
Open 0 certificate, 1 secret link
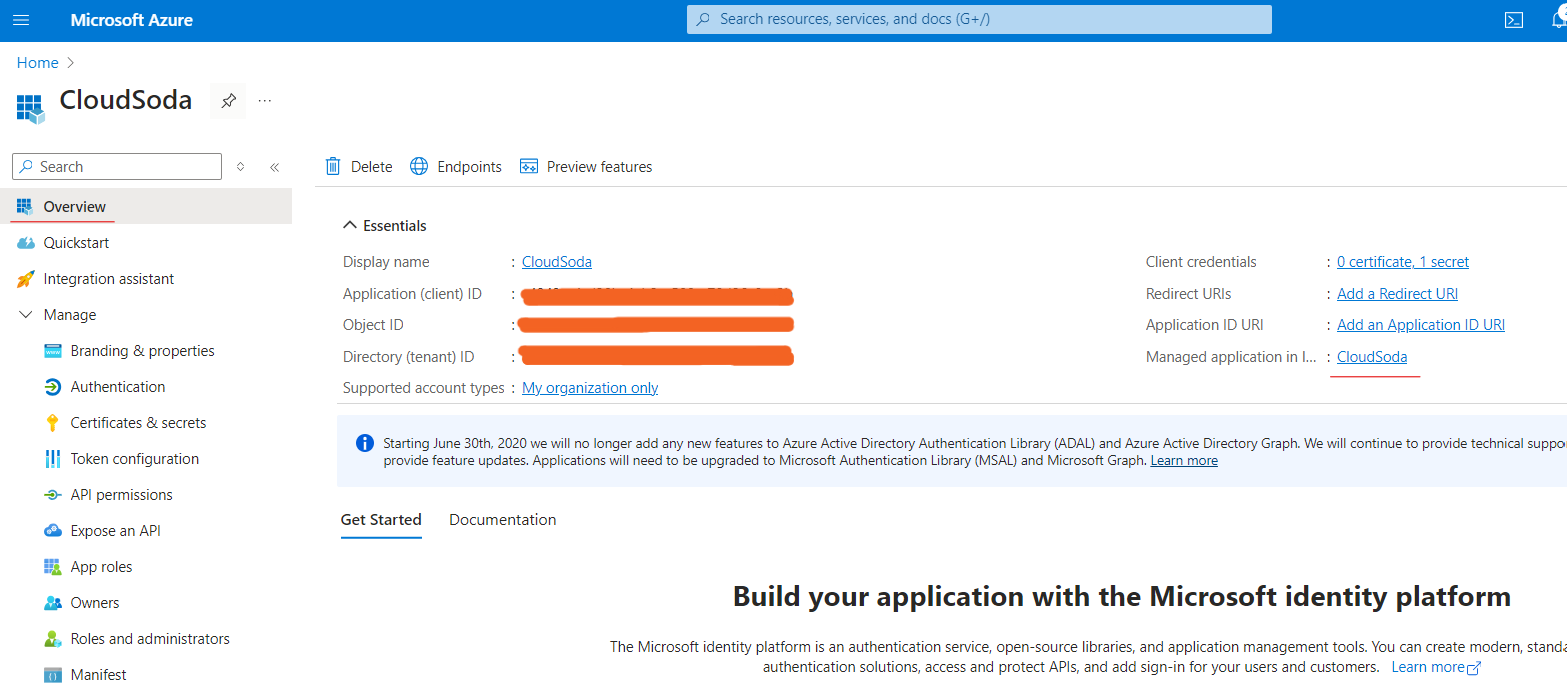coord(1403,262)
